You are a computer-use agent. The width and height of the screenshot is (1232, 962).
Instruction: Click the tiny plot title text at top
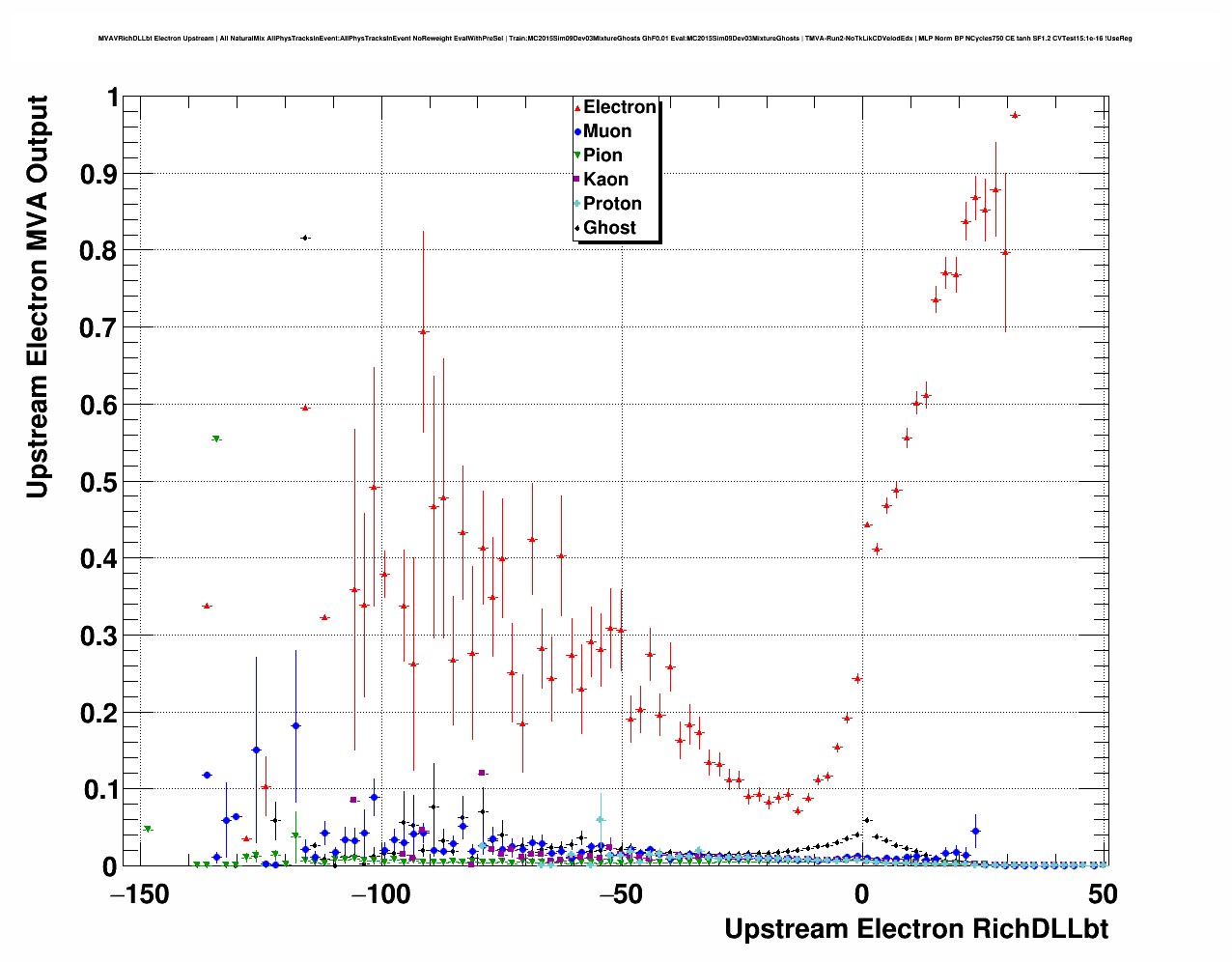click(615, 39)
